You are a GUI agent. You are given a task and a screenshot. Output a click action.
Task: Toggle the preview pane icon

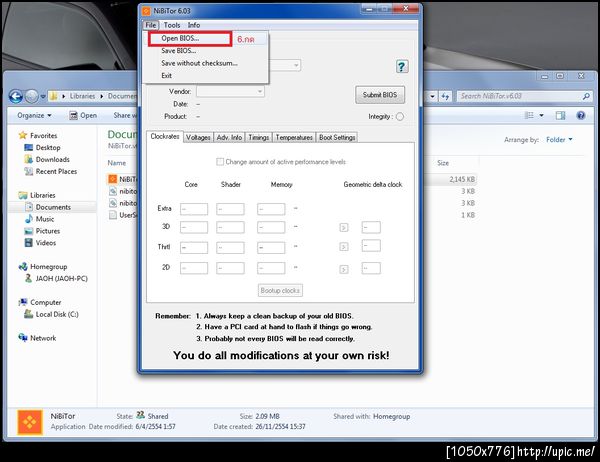[x=560, y=115]
